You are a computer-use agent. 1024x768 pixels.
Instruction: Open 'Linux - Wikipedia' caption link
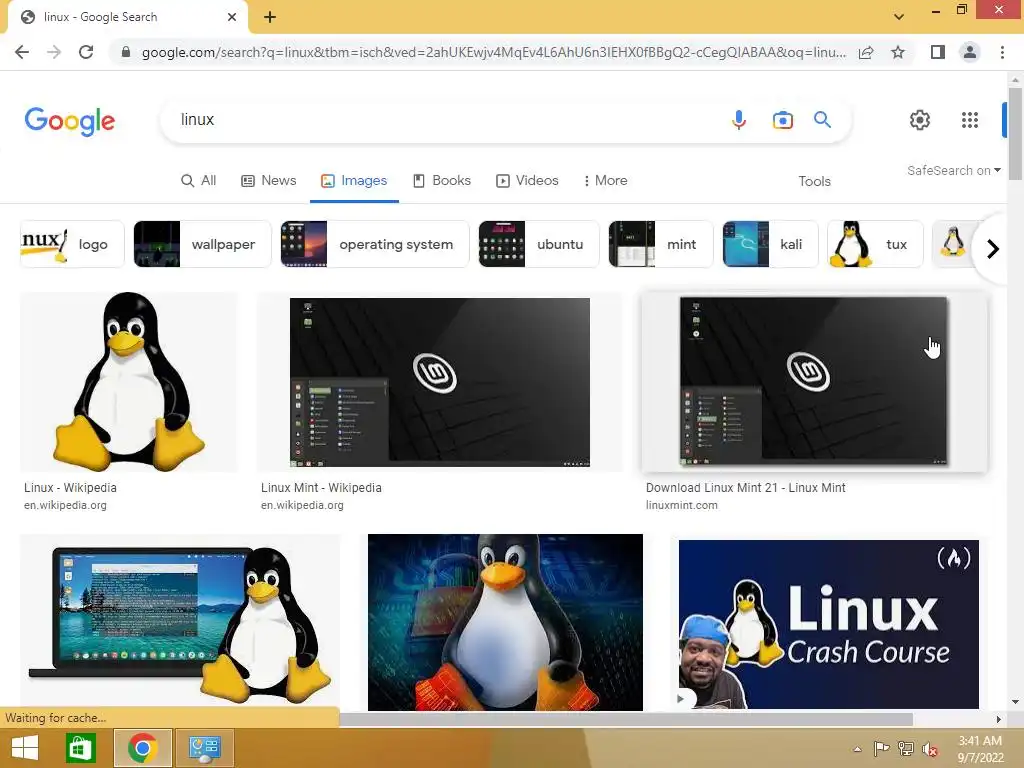point(71,488)
